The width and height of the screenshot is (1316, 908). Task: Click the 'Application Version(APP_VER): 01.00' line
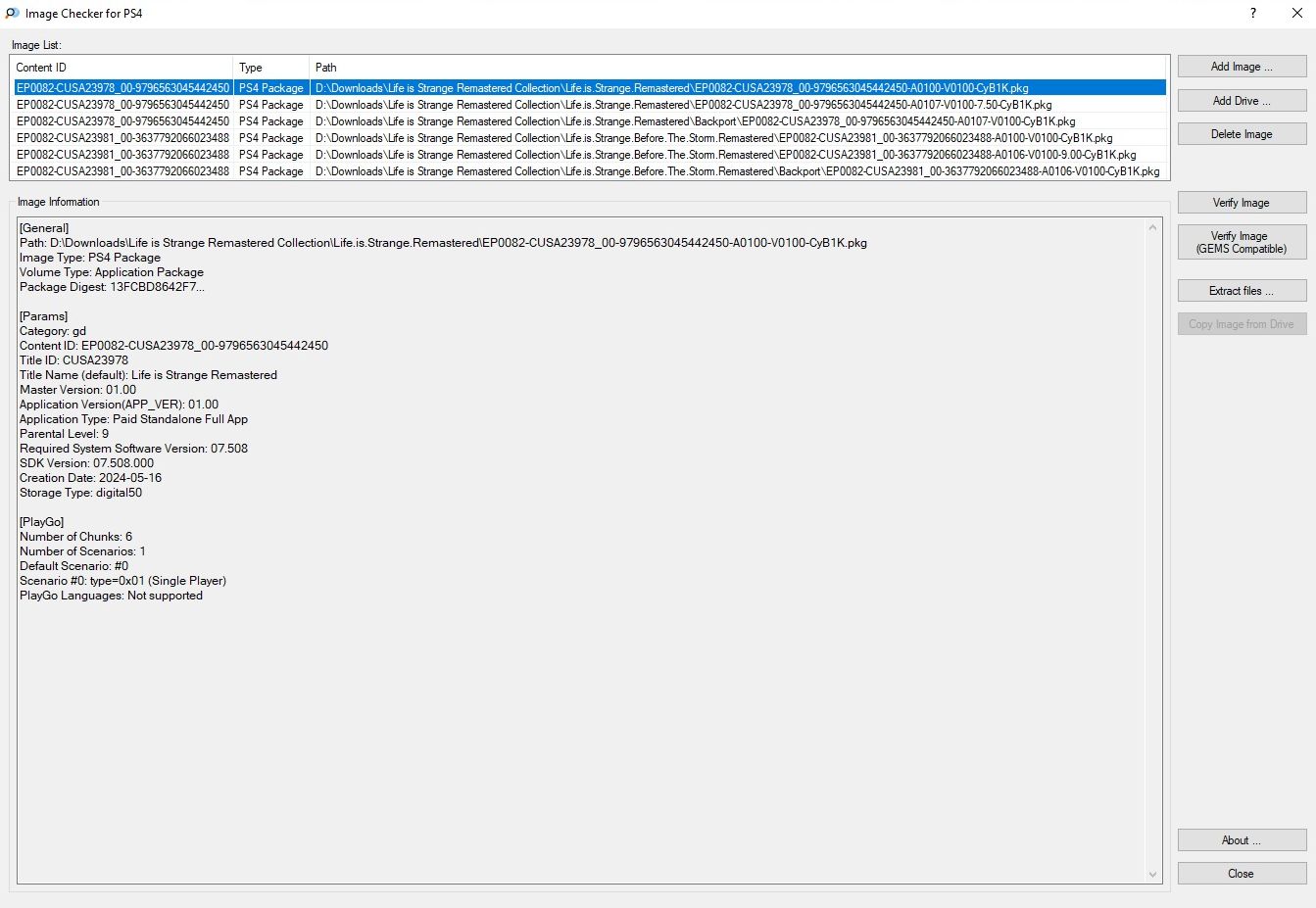click(x=120, y=405)
